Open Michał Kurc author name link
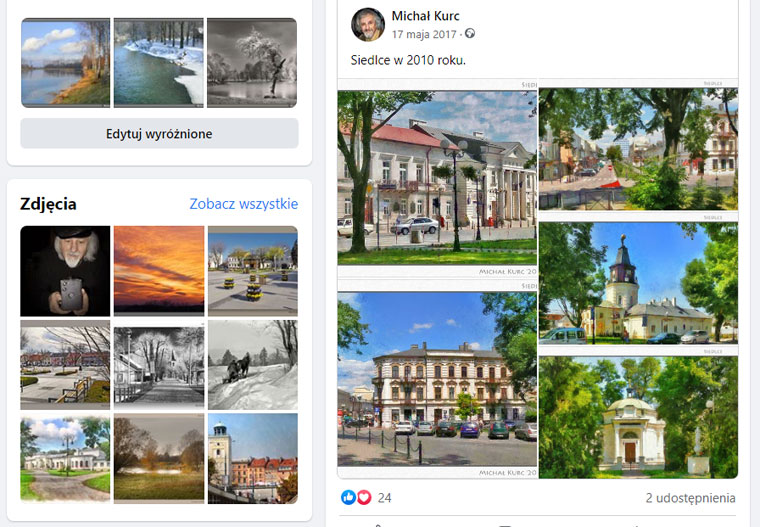This screenshot has height=527, width=760. point(425,16)
